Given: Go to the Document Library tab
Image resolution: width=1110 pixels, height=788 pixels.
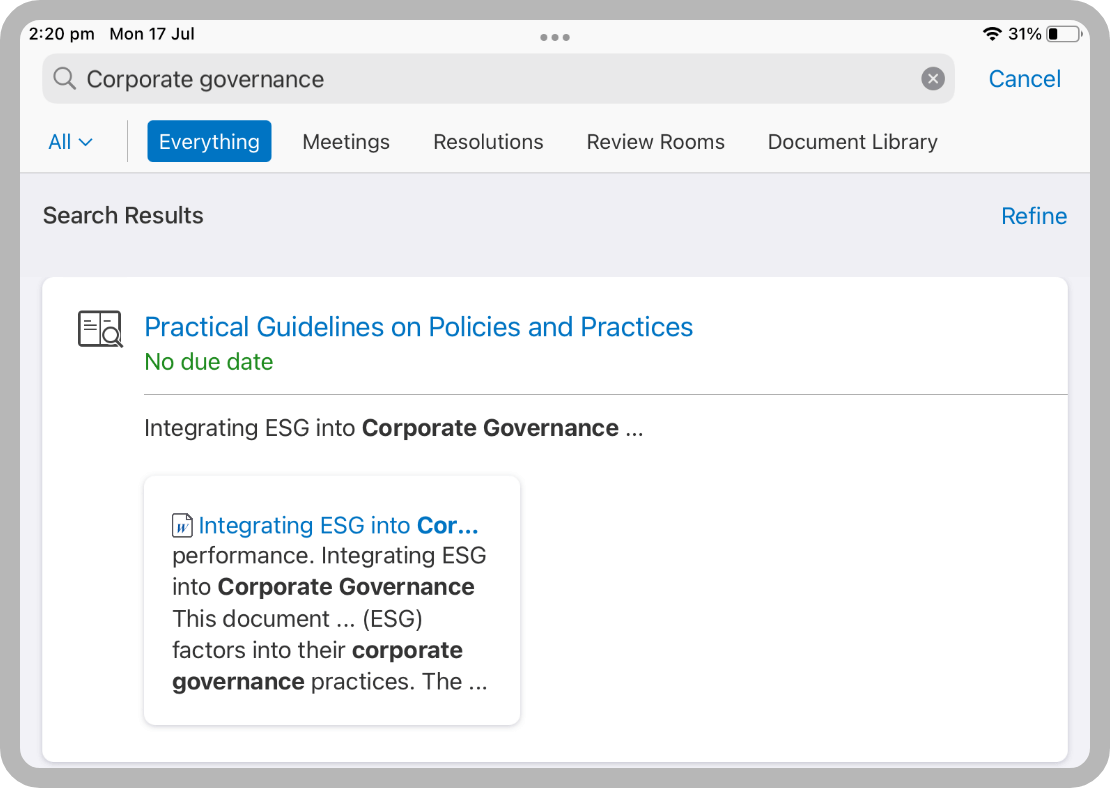Looking at the screenshot, I should click(x=852, y=142).
